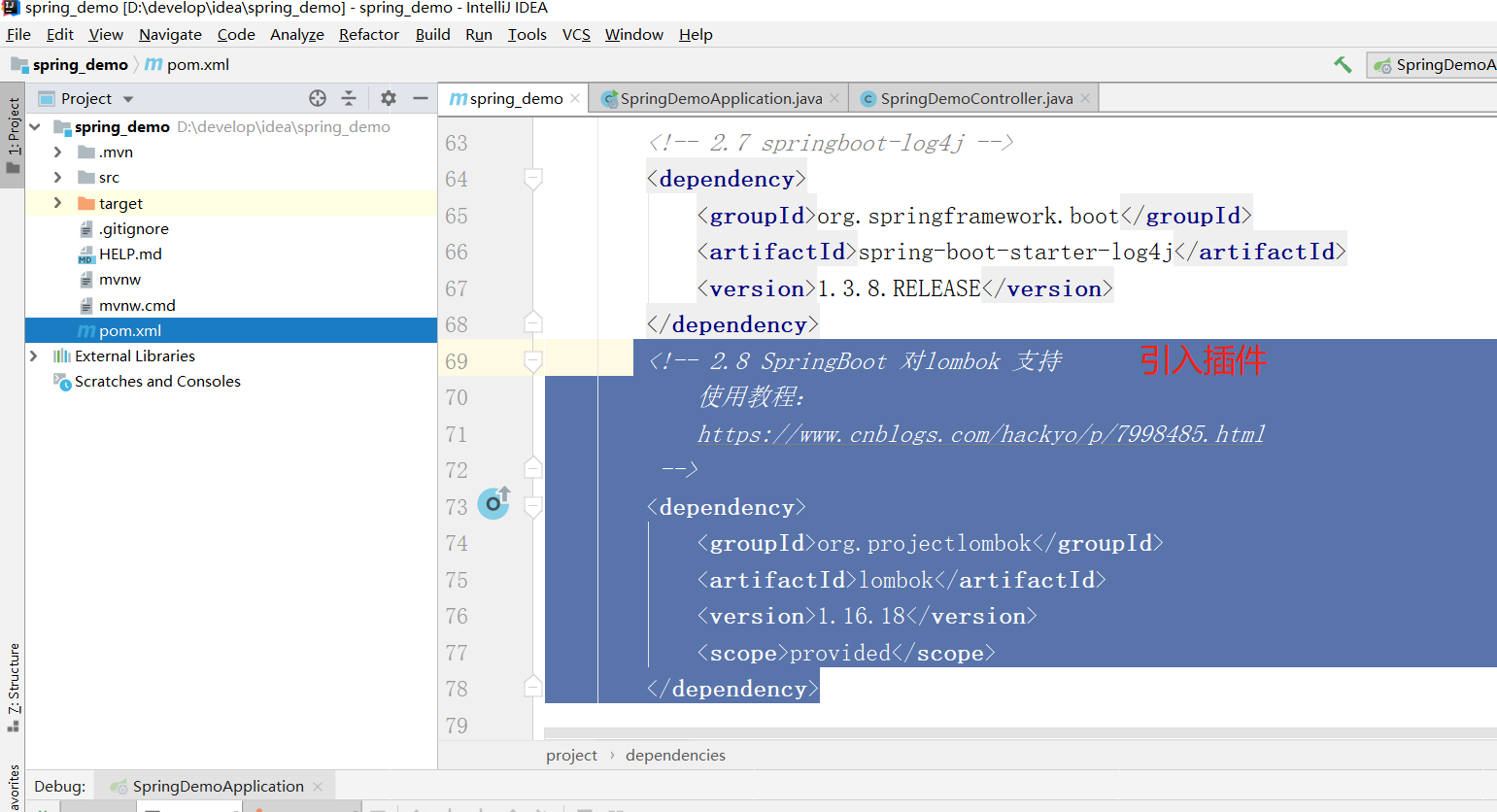Fold the dependency block at line 73
The height and width of the screenshot is (812, 1497).
[532, 507]
